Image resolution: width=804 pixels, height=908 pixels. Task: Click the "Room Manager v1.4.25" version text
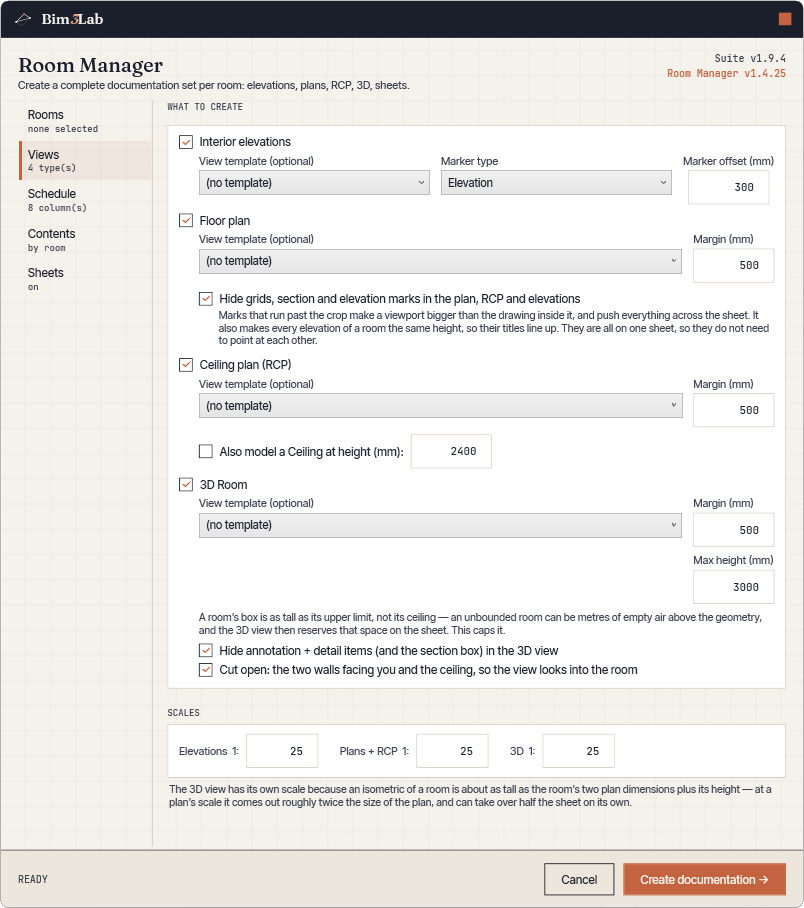click(726, 74)
